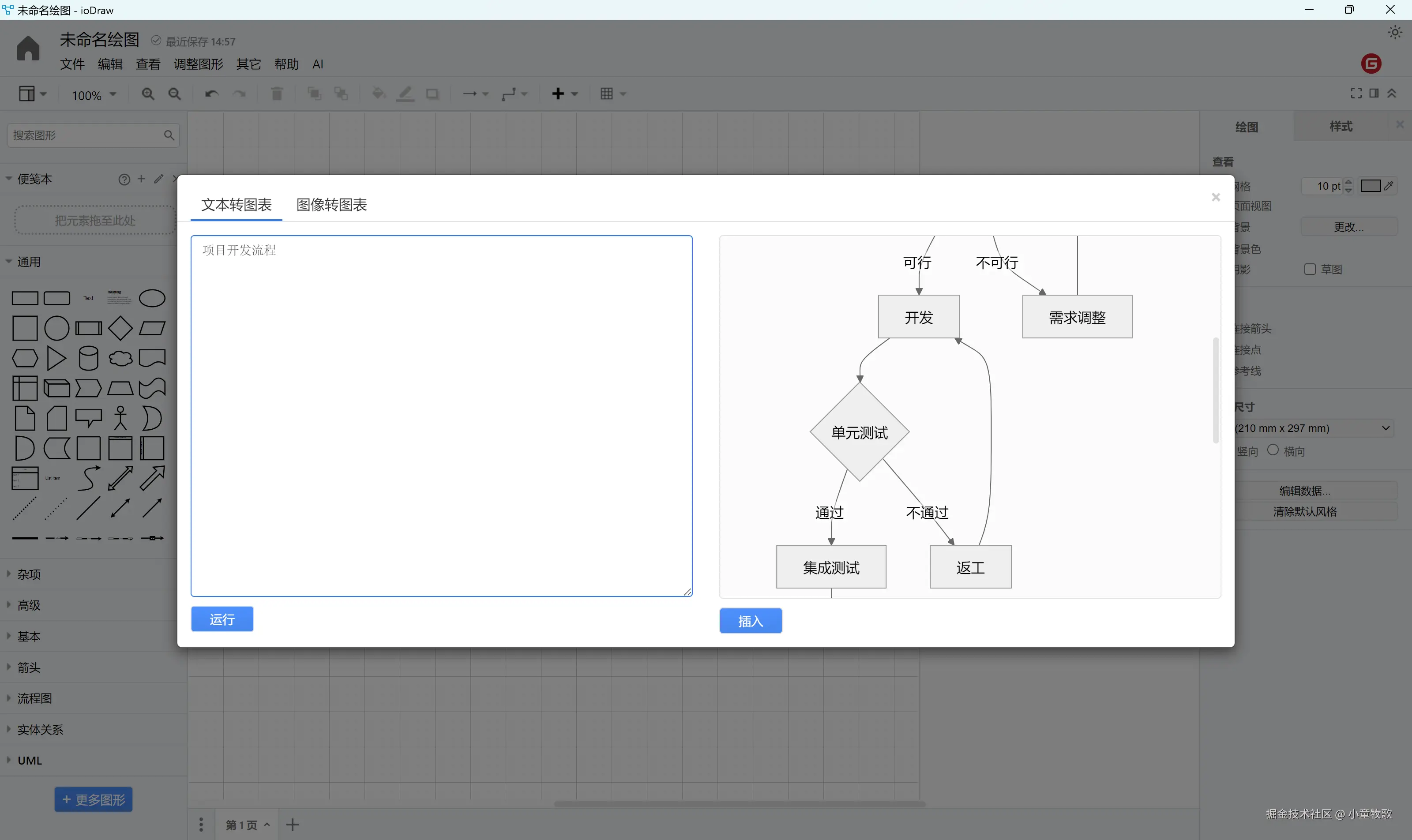Click the delete trash icon

[276, 94]
